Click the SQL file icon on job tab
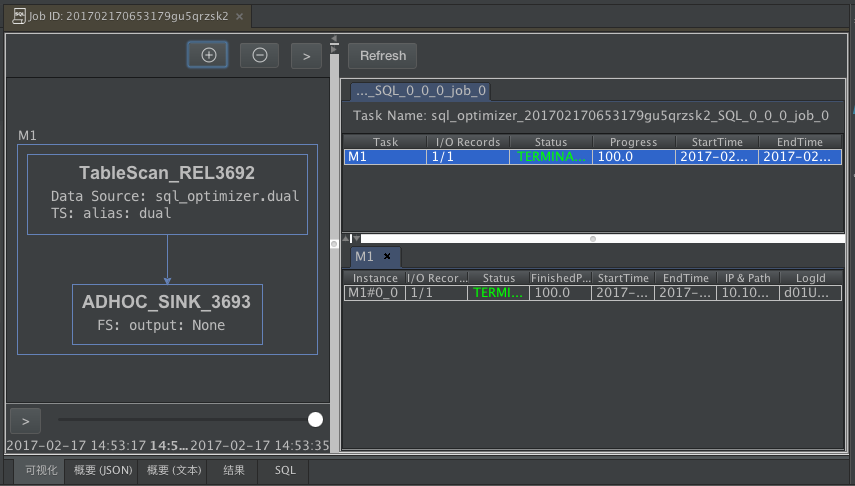855x486 pixels. click(x=19, y=16)
